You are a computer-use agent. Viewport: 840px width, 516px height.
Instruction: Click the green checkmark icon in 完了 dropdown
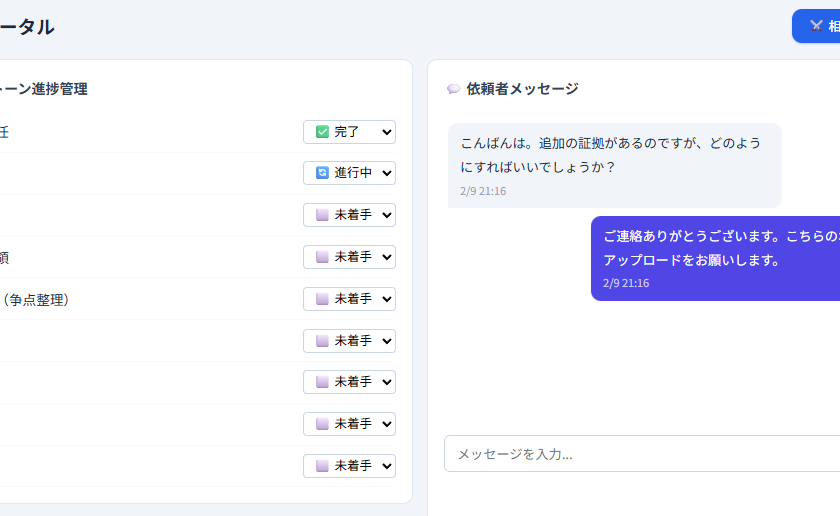click(x=322, y=132)
